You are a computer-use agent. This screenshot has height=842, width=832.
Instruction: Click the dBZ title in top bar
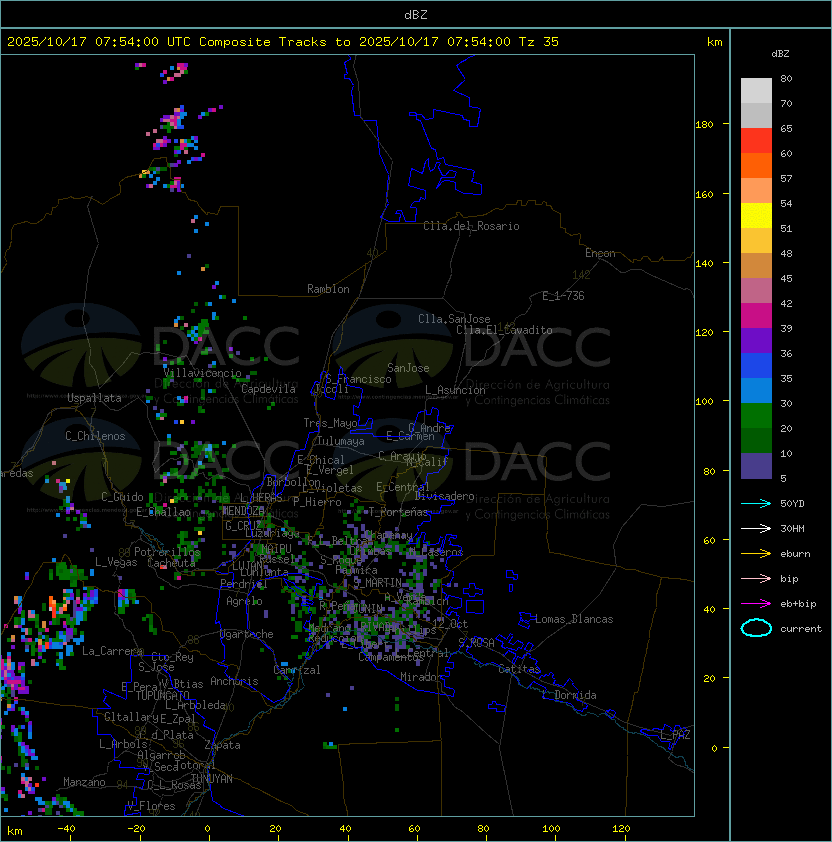tap(416, 14)
